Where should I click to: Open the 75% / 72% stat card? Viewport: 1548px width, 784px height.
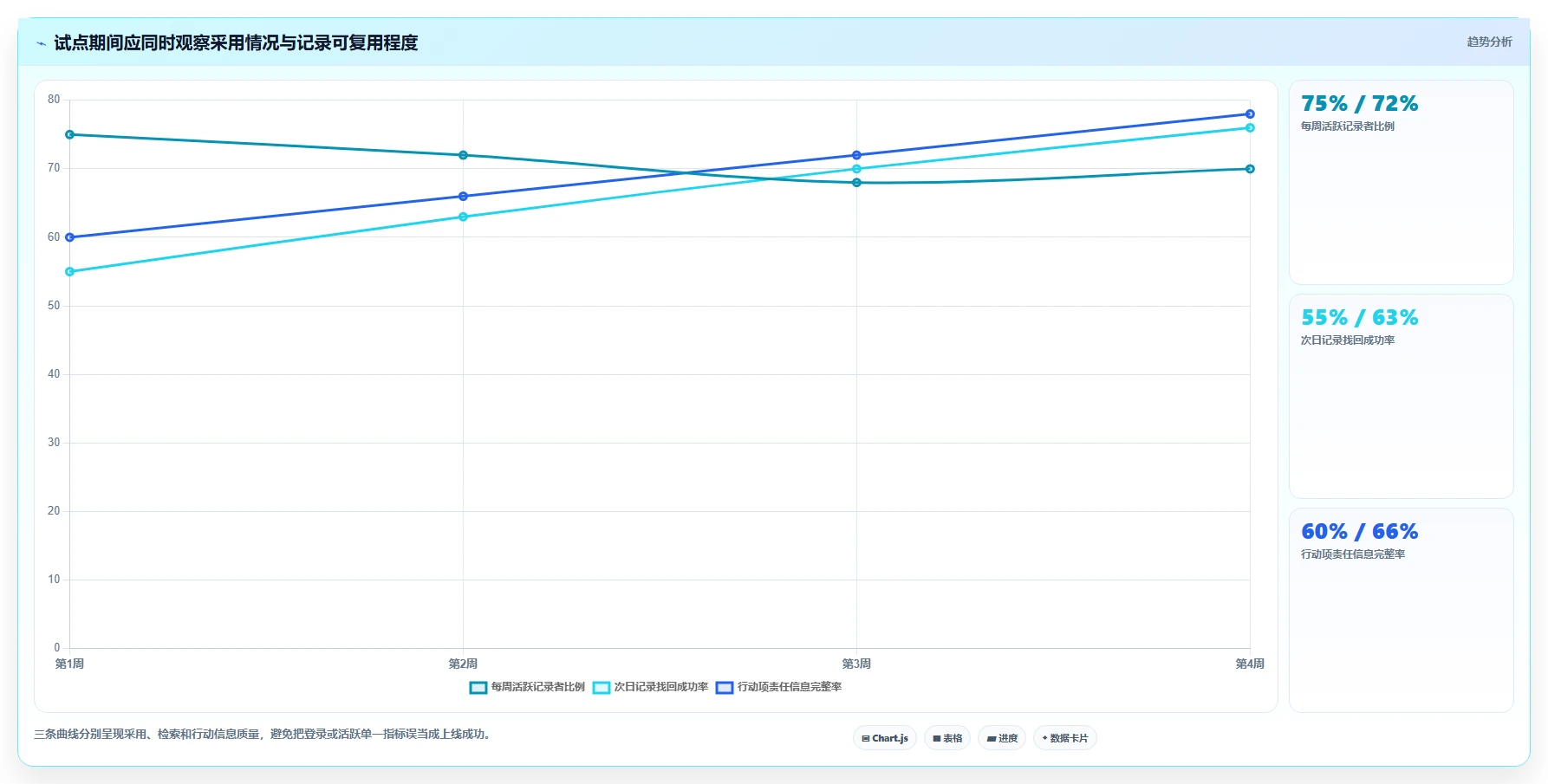tap(1402, 183)
